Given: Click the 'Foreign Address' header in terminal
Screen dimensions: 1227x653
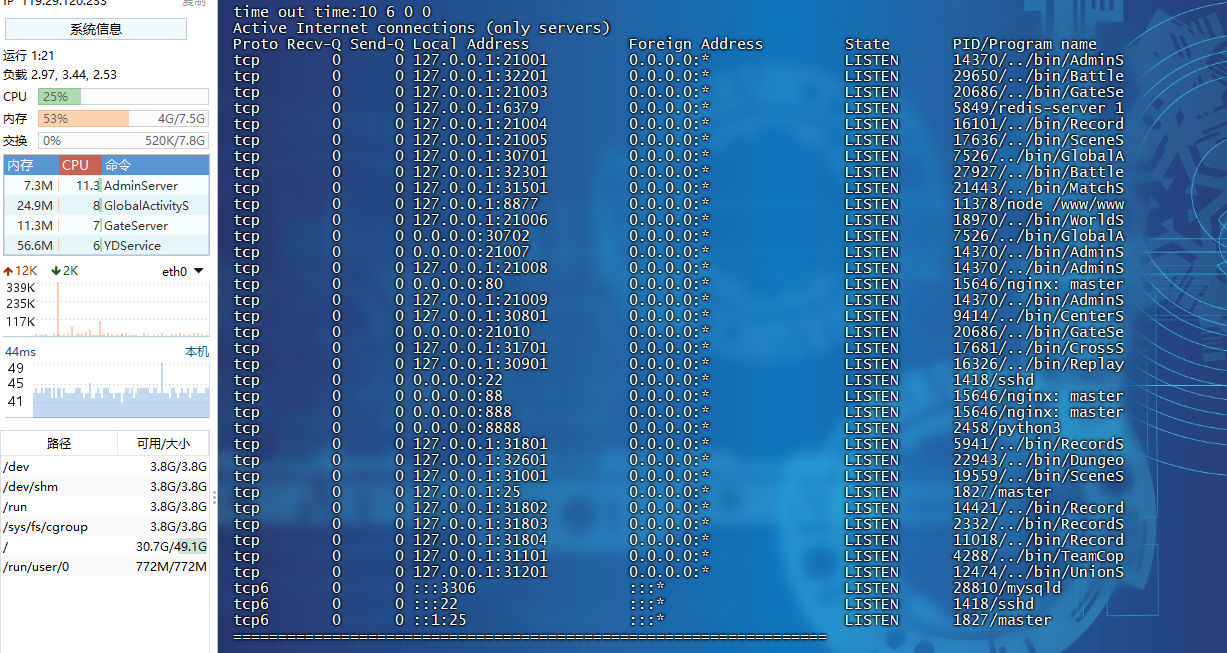Looking at the screenshot, I should click(x=696, y=44).
